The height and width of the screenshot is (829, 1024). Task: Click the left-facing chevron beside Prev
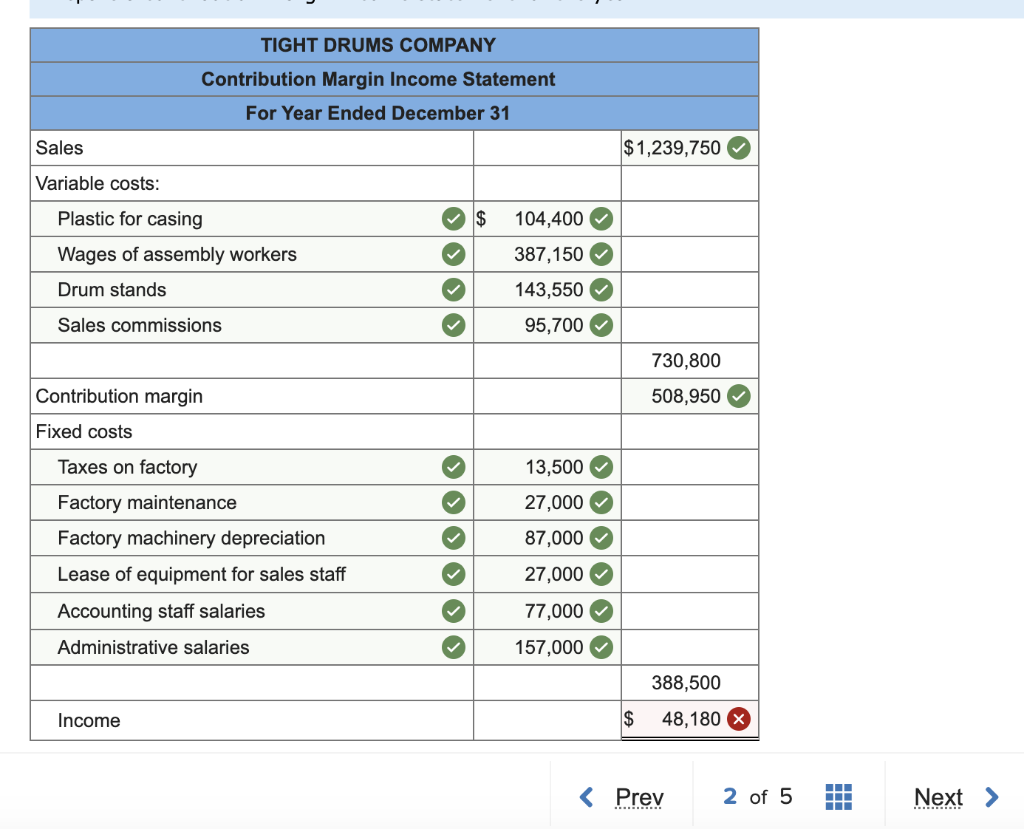pos(587,797)
